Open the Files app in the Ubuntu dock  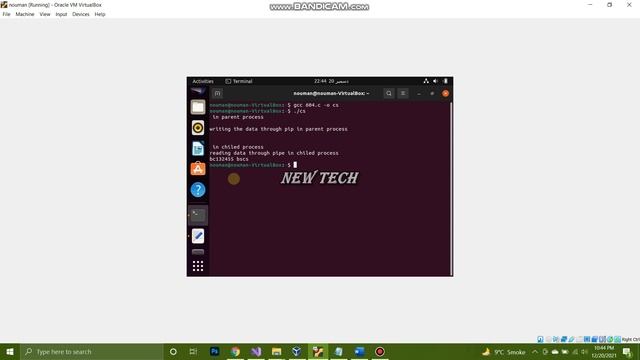pyautogui.click(x=198, y=107)
